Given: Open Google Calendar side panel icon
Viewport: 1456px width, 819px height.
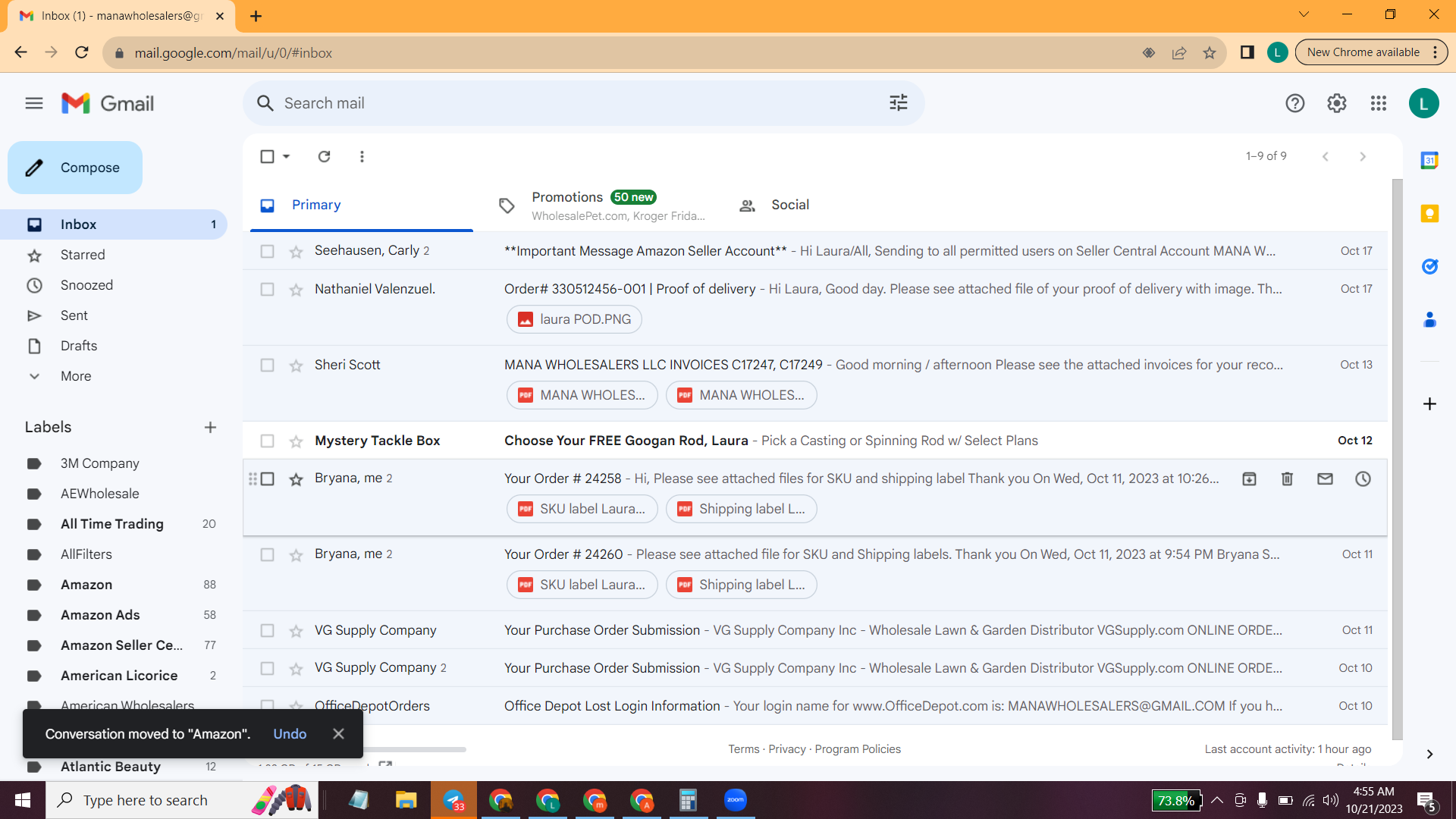Looking at the screenshot, I should click(1429, 160).
